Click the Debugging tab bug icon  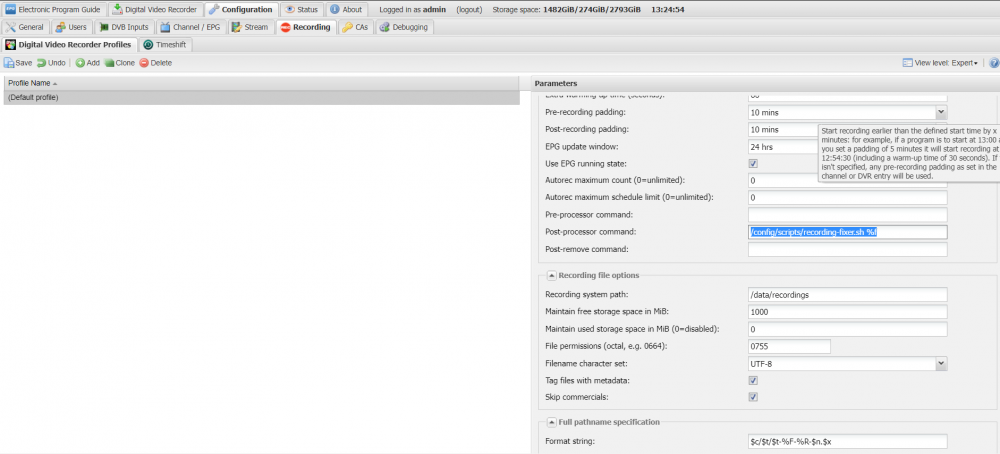385,27
